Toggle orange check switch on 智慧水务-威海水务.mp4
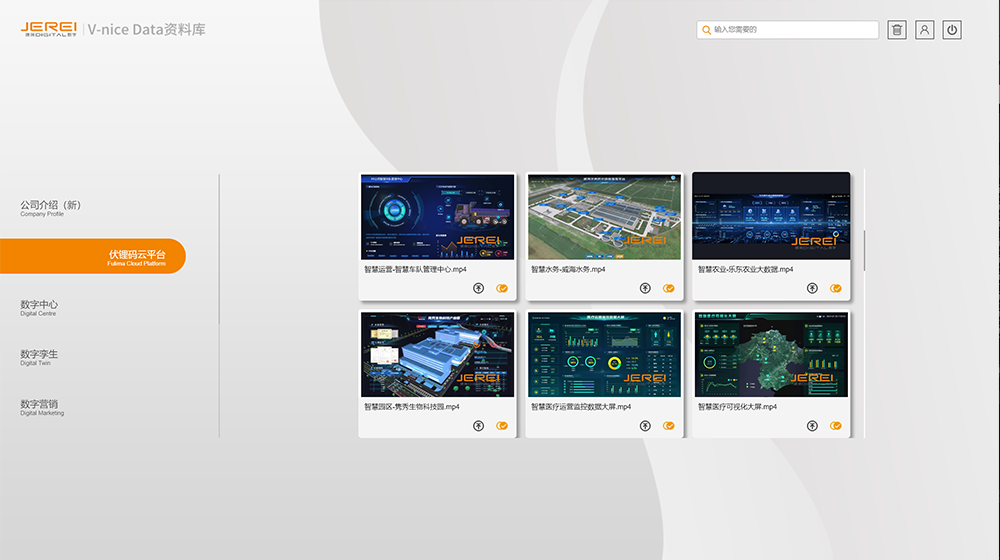Viewport: 1000px width, 560px height. click(669, 288)
